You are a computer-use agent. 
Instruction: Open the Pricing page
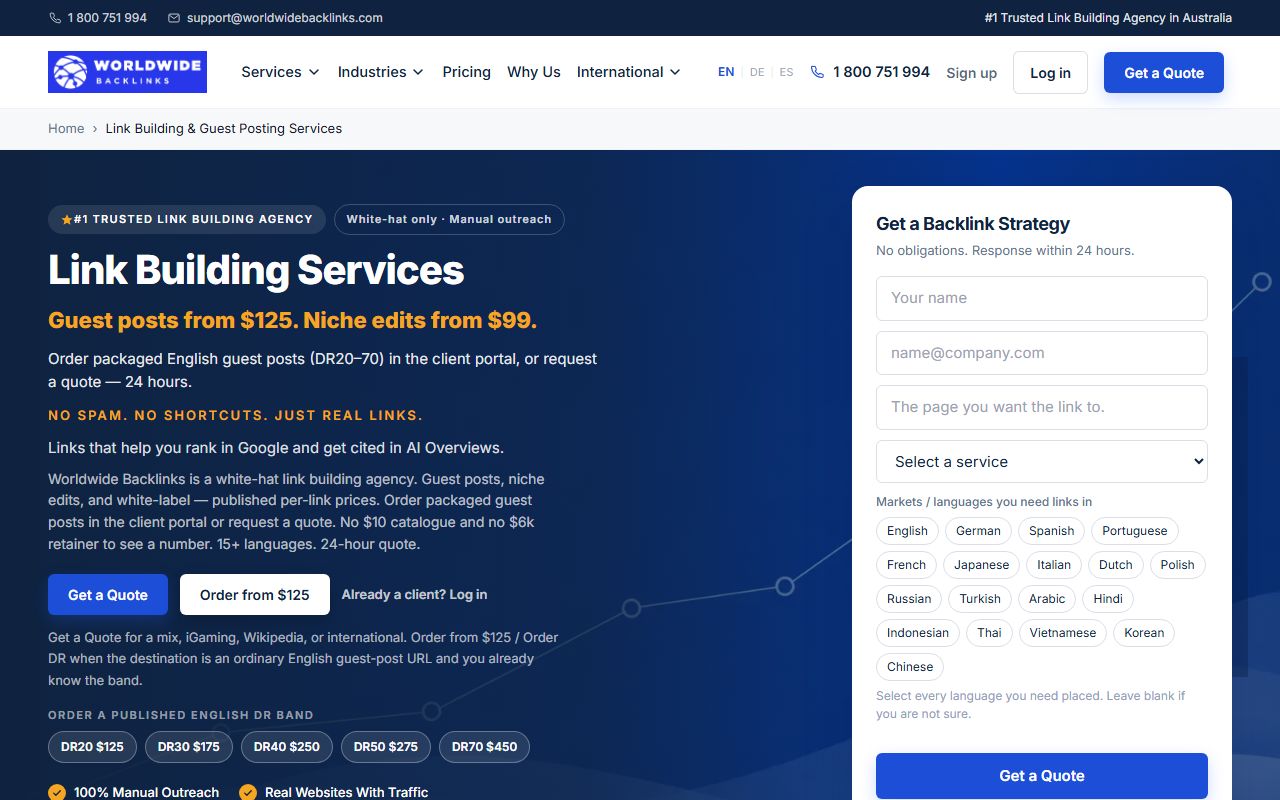click(466, 72)
